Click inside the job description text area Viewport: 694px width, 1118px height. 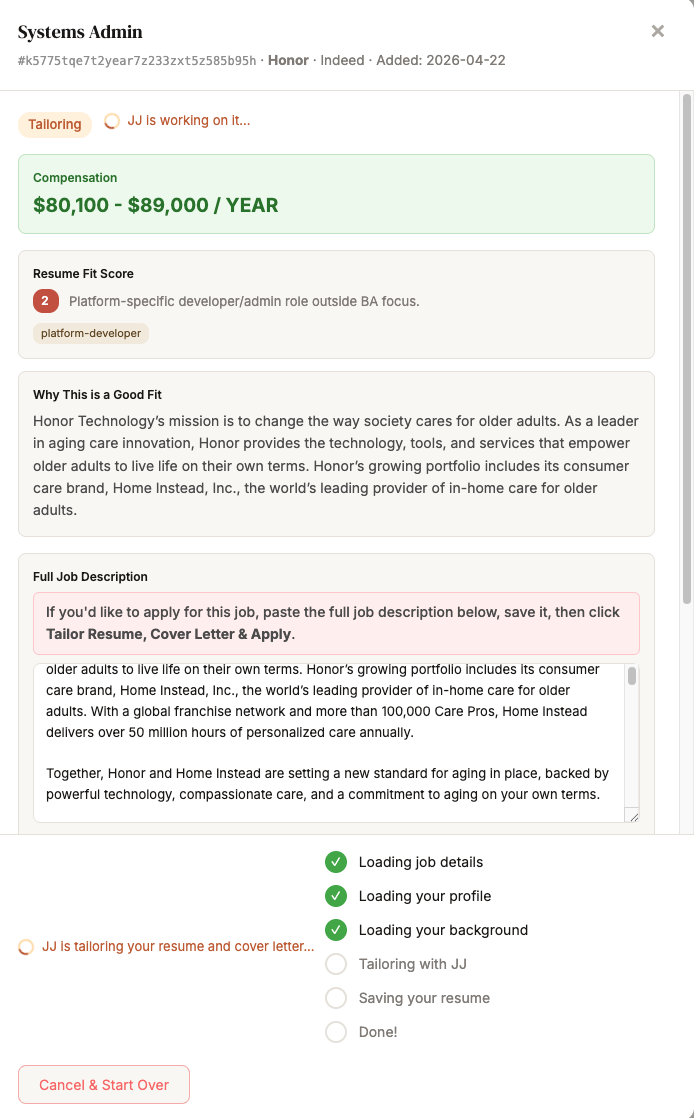tap(330, 740)
